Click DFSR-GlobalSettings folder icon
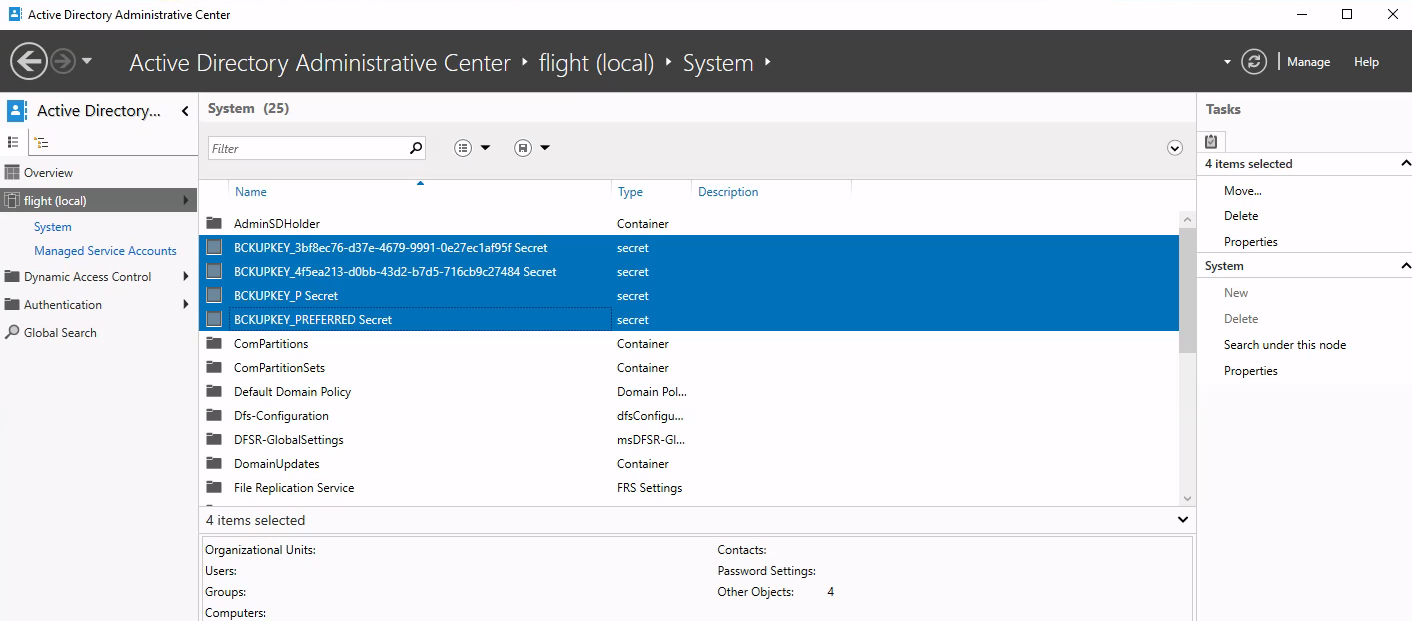This screenshot has width=1412, height=621. coord(213,440)
